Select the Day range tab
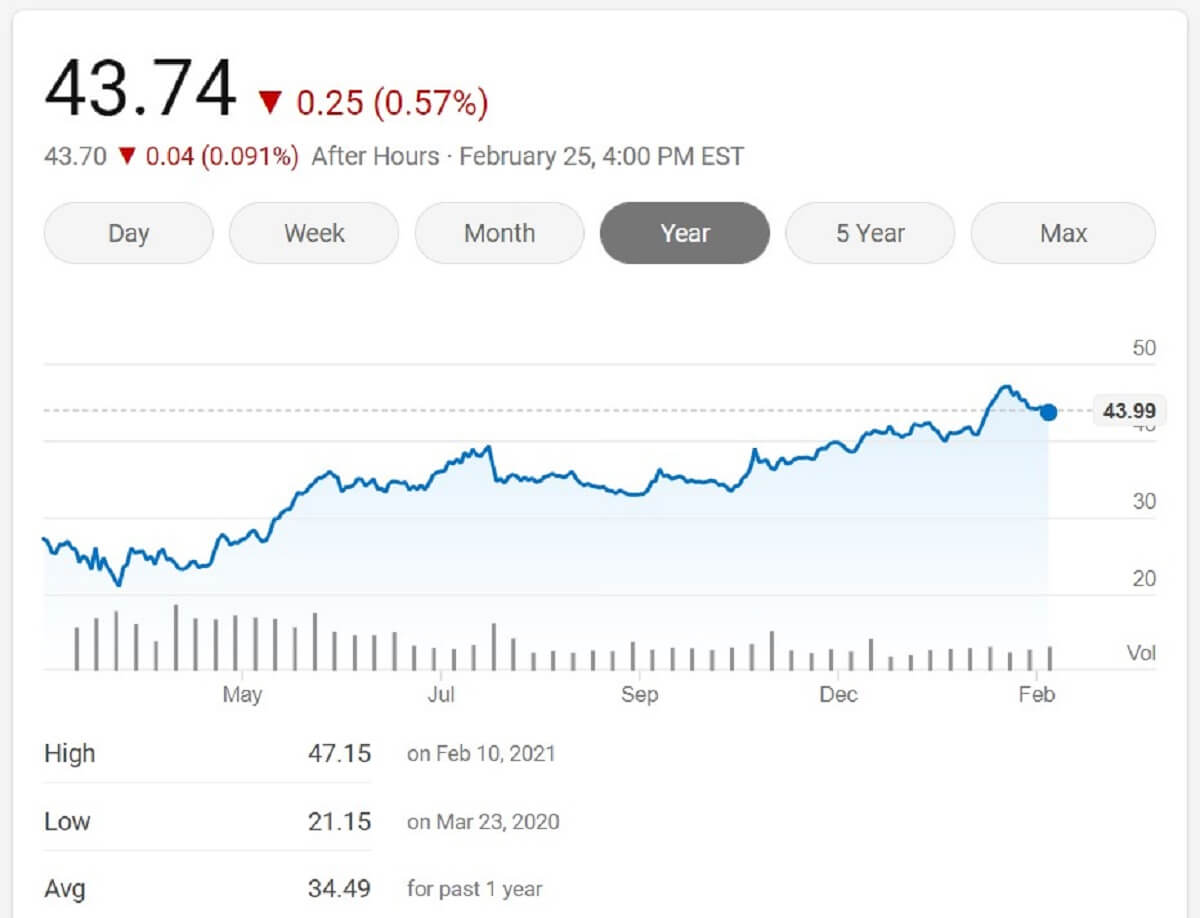Screen dimensions: 1200x918 (x=128, y=233)
